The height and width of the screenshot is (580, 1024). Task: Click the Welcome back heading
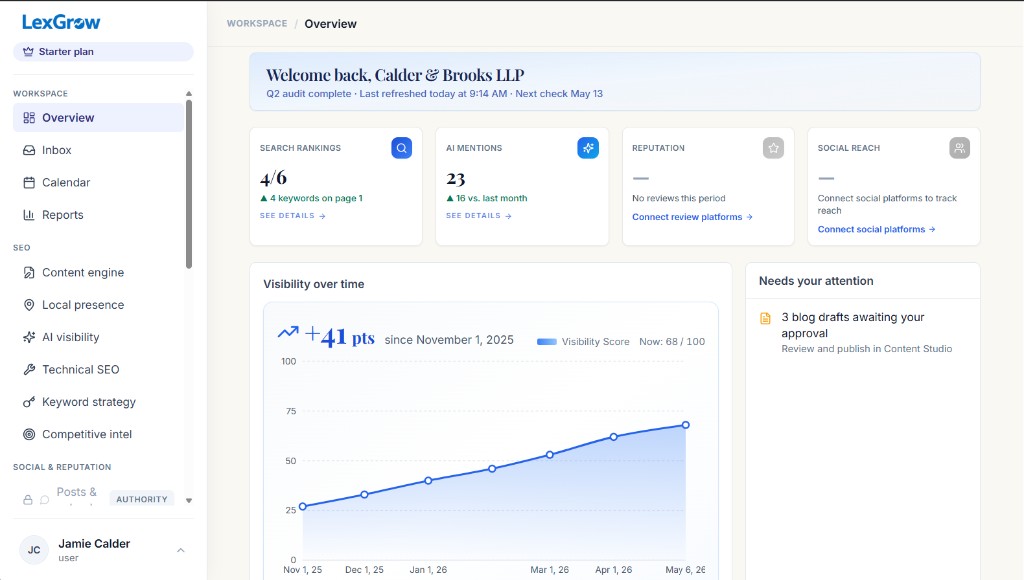tap(395, 74)
